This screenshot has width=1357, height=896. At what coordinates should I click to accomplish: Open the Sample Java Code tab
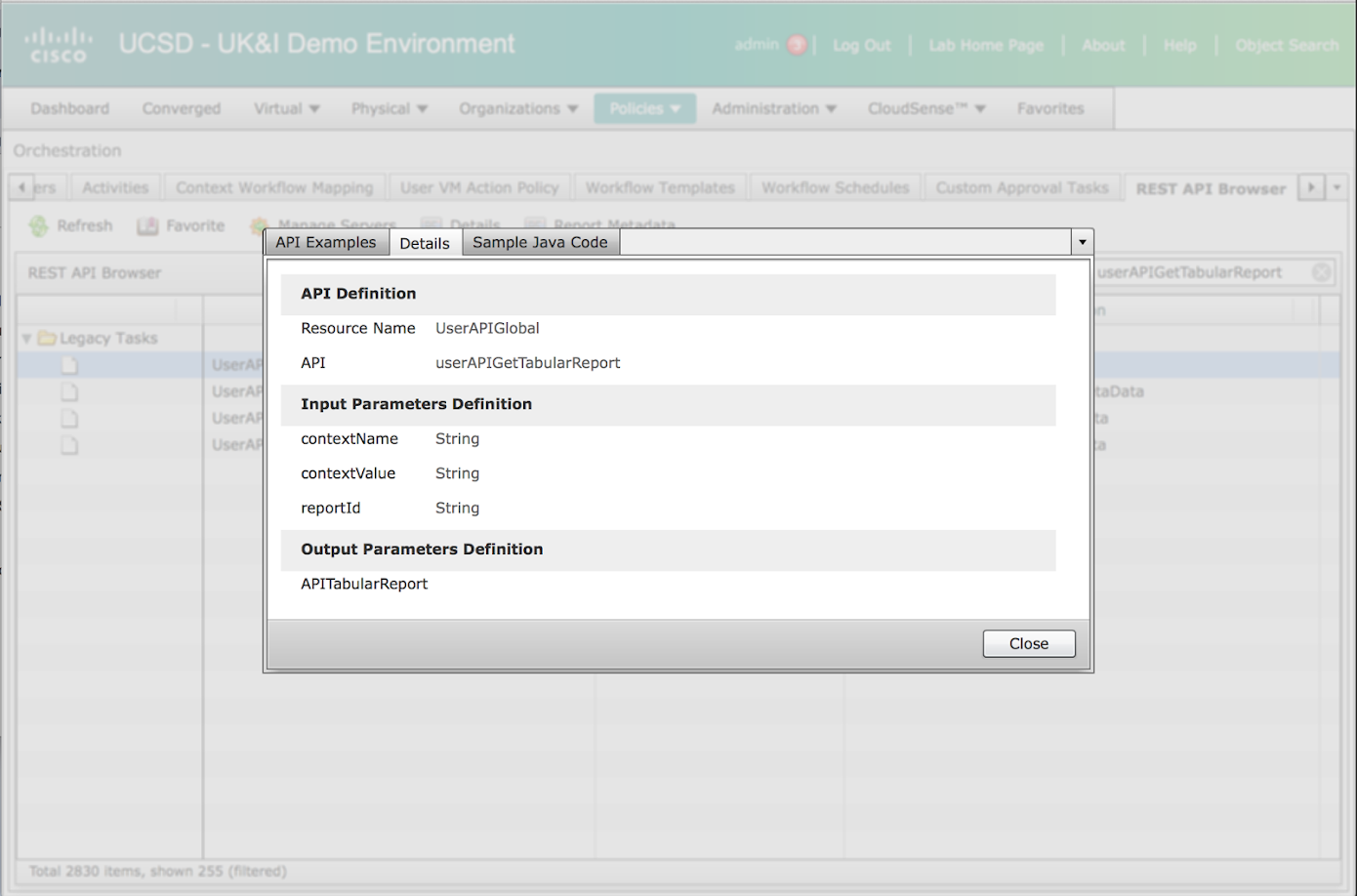[x=540, y=242]
